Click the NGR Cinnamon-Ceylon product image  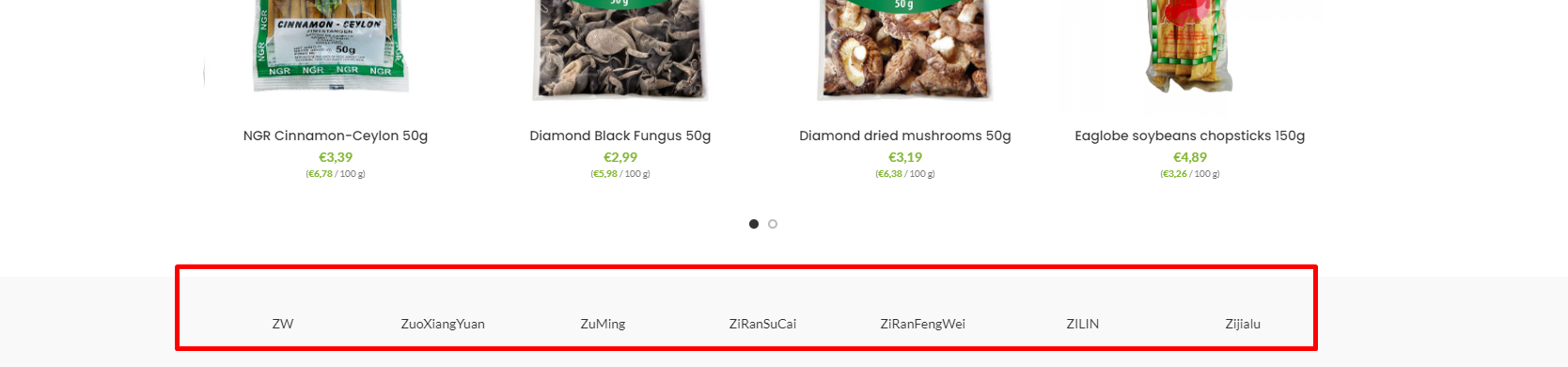(x=332, y=47)
